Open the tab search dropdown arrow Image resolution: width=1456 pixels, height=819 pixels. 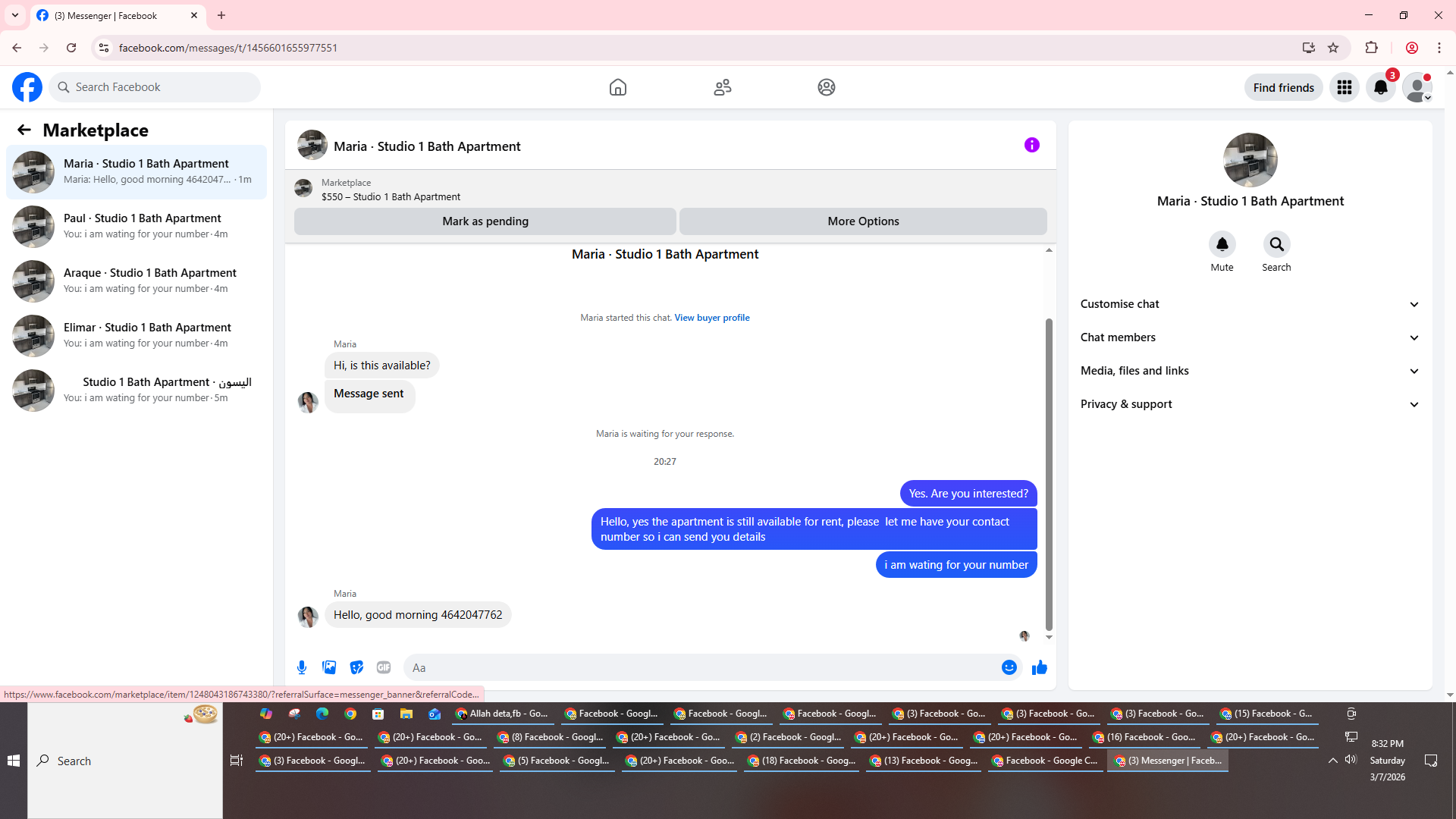point(15,15)
